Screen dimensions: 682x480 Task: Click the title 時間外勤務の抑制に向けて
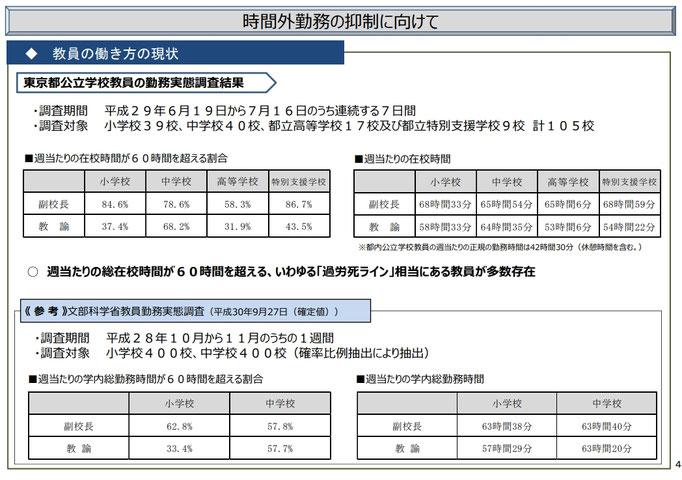click(341, 21)
